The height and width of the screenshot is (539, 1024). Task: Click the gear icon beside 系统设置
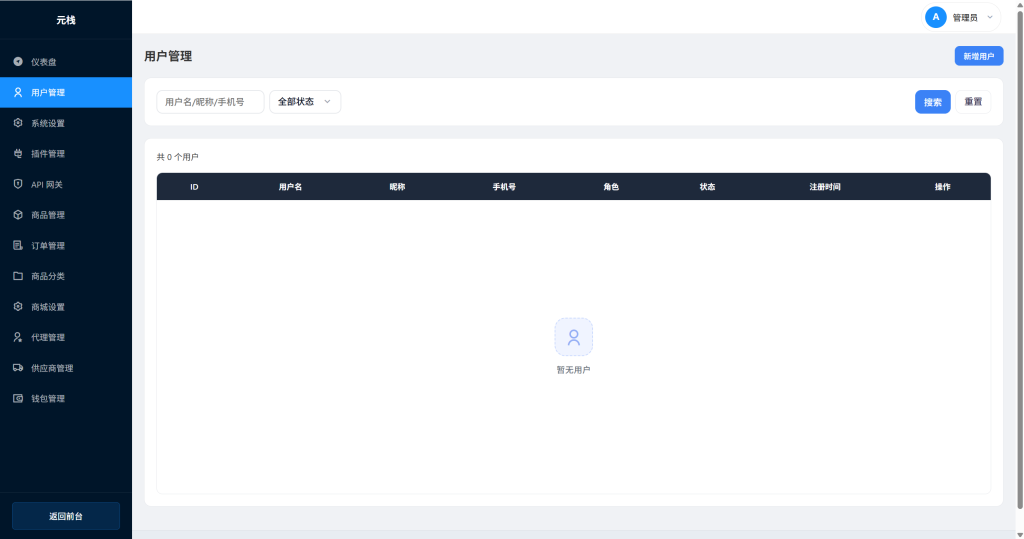coord(18,123)
